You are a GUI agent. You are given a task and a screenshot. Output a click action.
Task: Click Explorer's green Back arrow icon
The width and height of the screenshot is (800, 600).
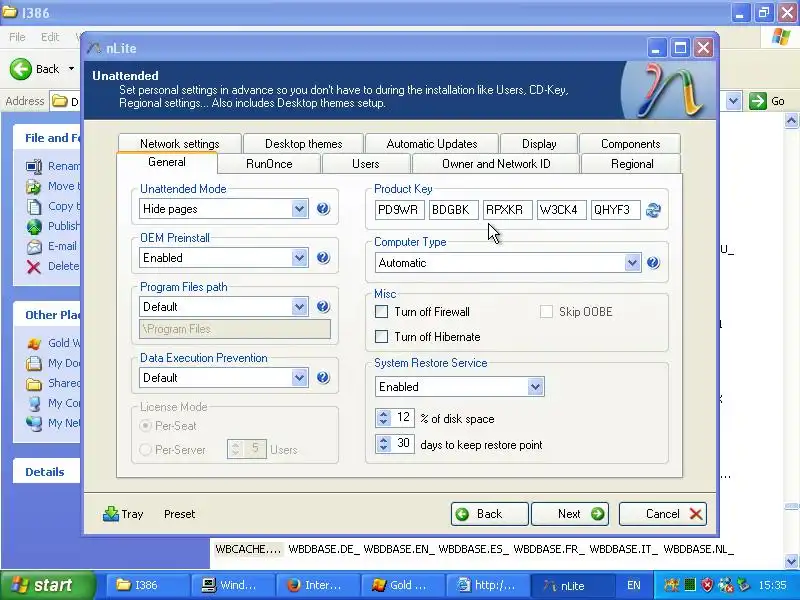20,69
